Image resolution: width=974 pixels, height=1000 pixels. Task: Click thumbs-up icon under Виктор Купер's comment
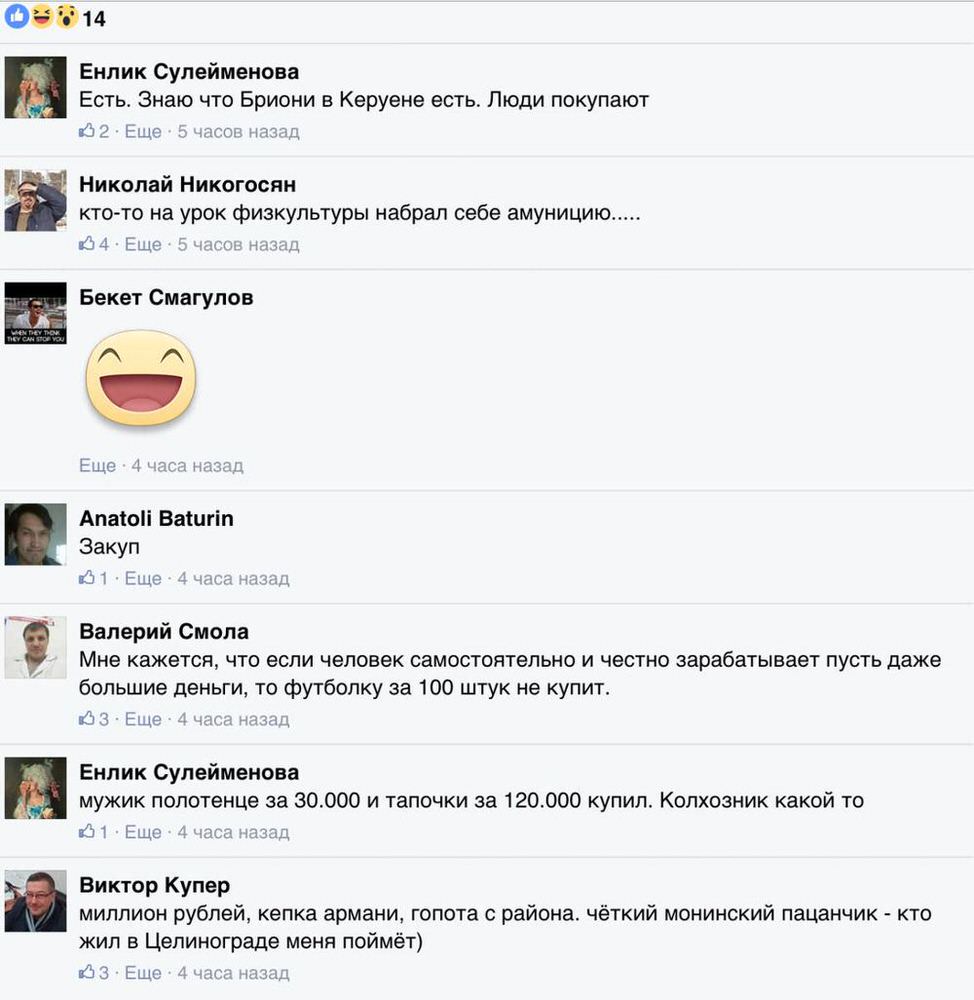coord(87,973)
